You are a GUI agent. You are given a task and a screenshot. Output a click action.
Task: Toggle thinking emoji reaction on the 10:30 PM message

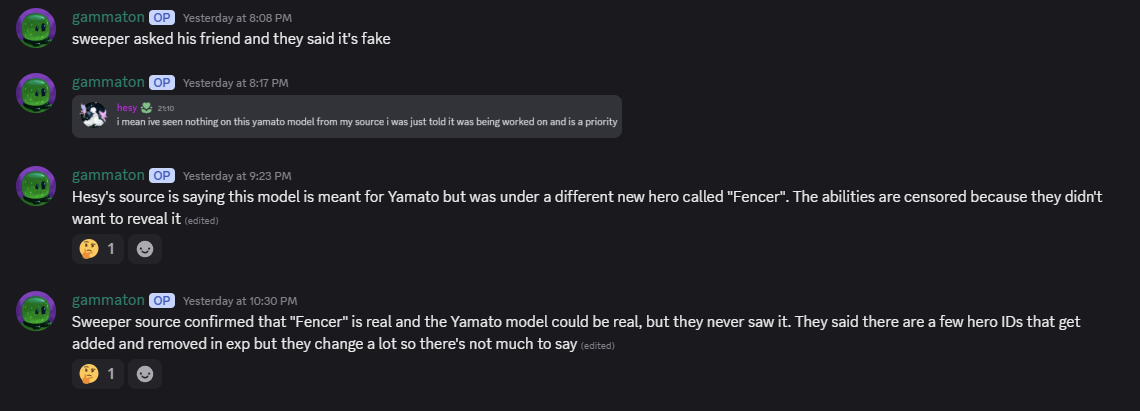click(98, 374)
